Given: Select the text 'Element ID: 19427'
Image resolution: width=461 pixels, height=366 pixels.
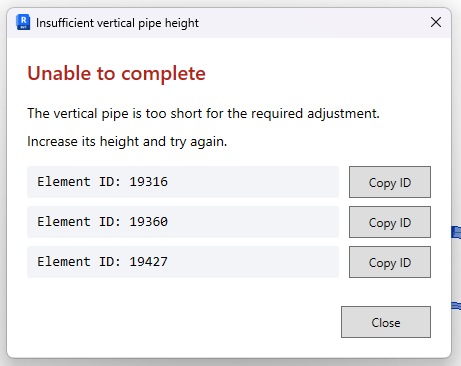Looking at the screenshot, I should pyautogui.click(x=102, y=262).
